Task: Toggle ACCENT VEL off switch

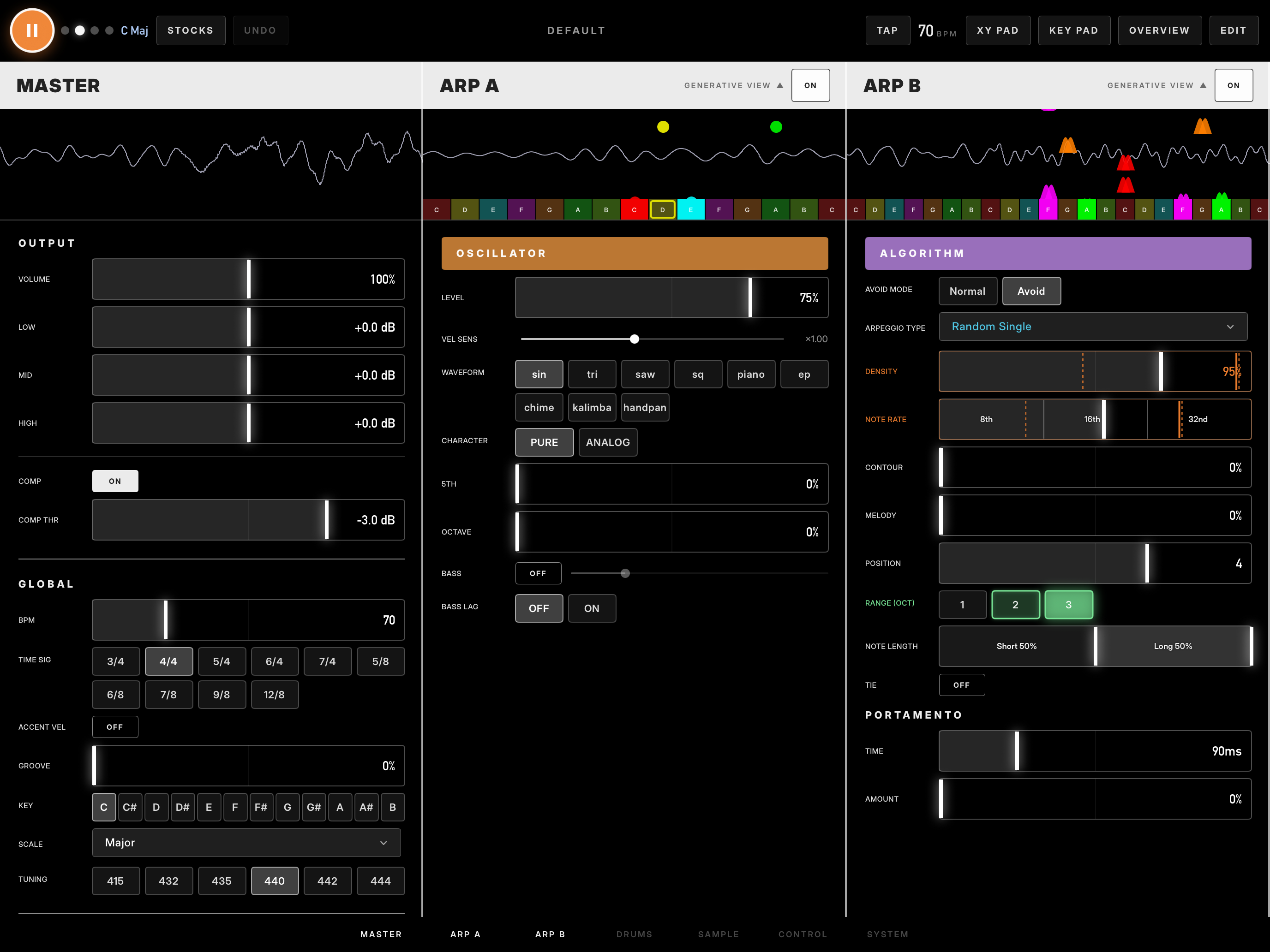Action: tap(115, 727)
